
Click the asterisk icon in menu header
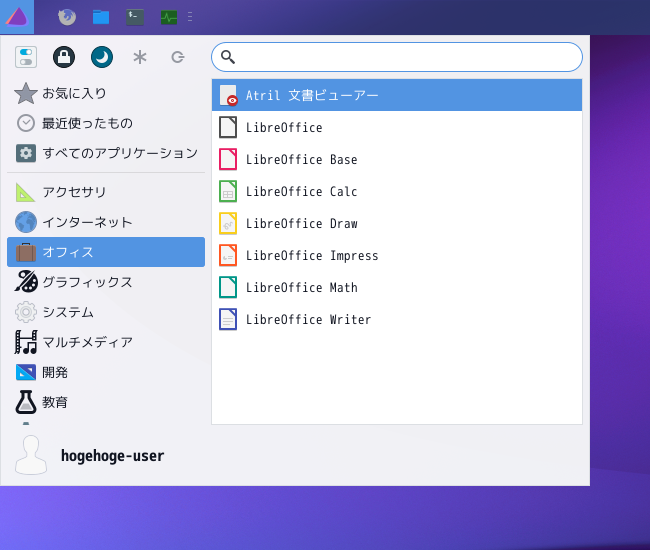click(140, 57)
